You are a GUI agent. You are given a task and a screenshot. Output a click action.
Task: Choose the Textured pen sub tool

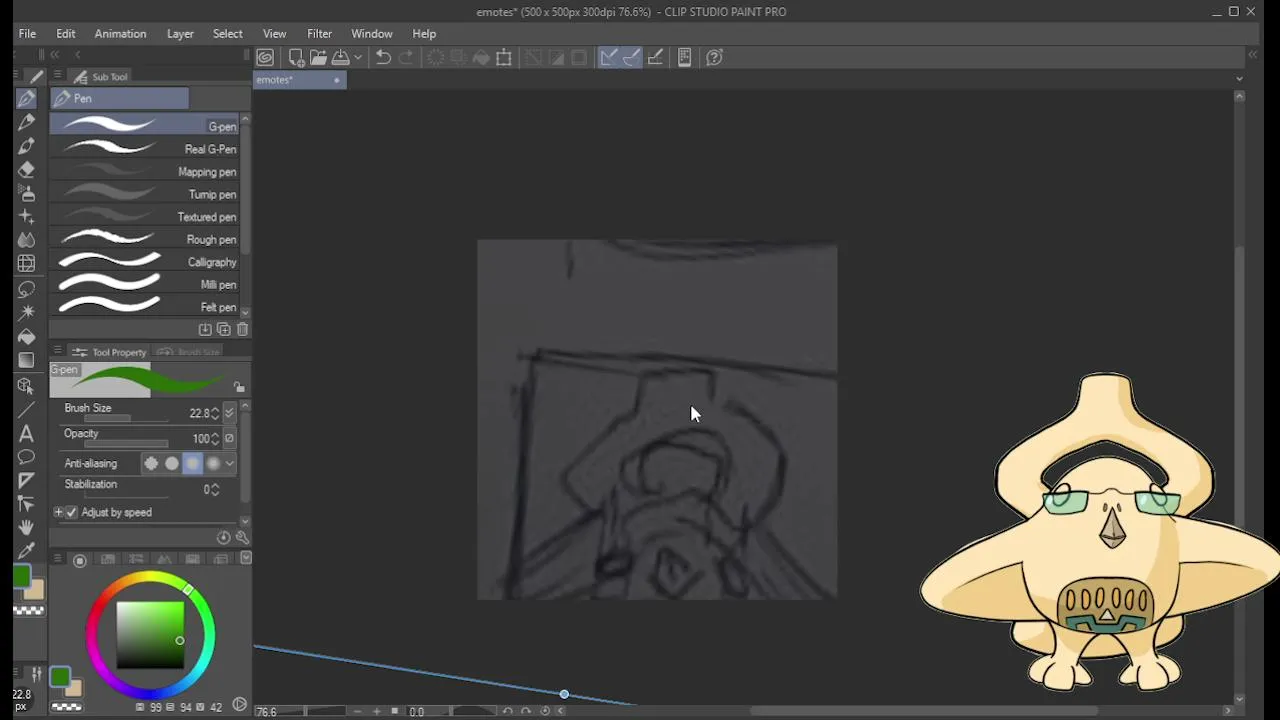tap(146, 217)
